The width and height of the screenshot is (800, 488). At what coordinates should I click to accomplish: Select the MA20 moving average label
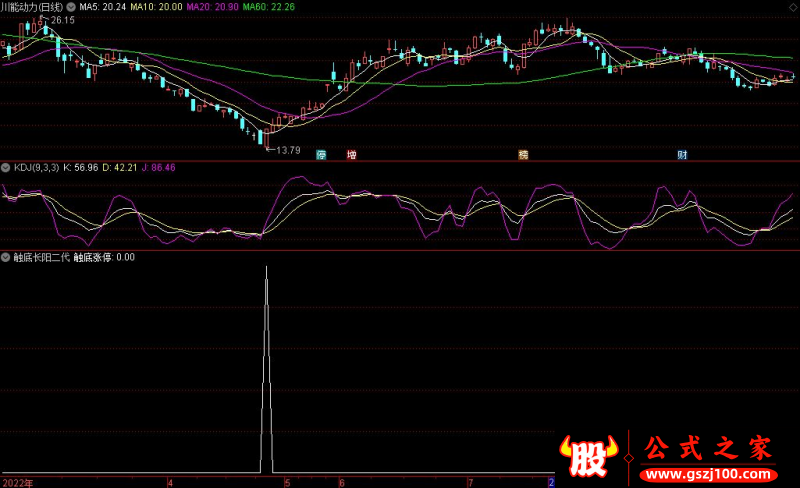tap(217, 5)
